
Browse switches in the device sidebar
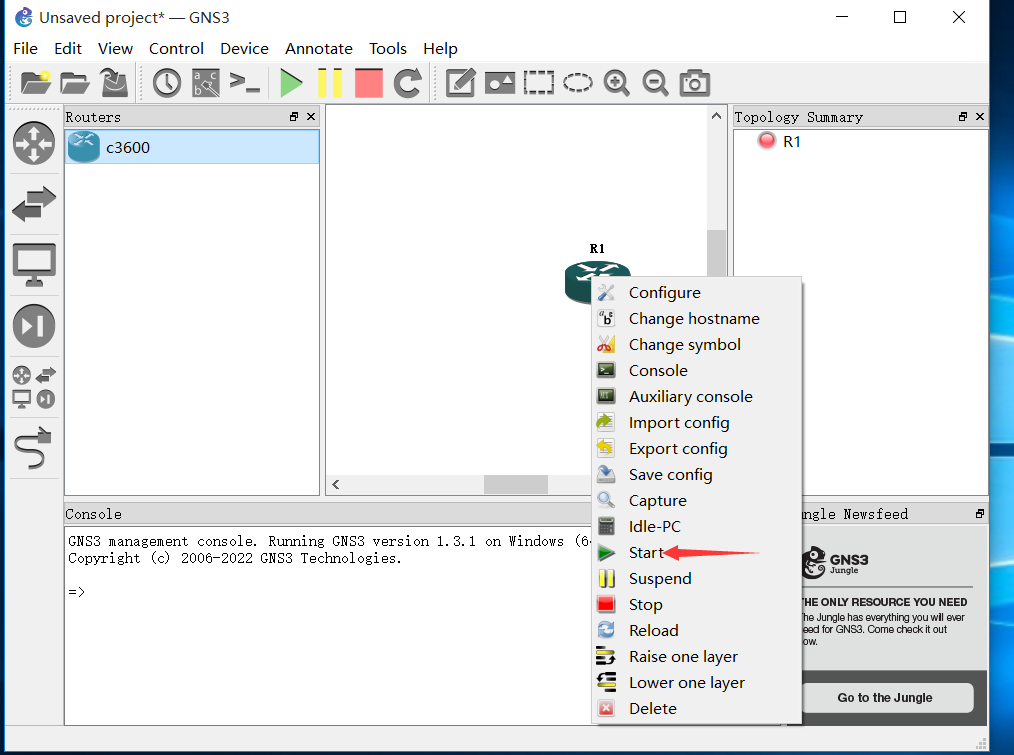34,204
